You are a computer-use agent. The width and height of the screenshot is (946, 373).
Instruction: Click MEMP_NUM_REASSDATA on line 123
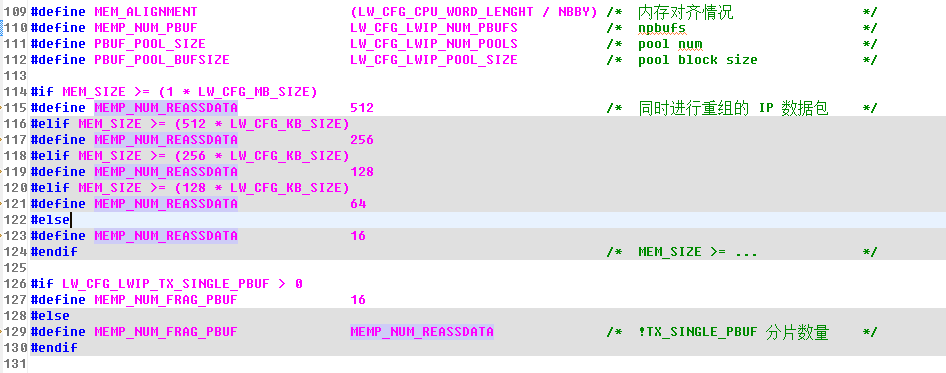pos(166,235)
